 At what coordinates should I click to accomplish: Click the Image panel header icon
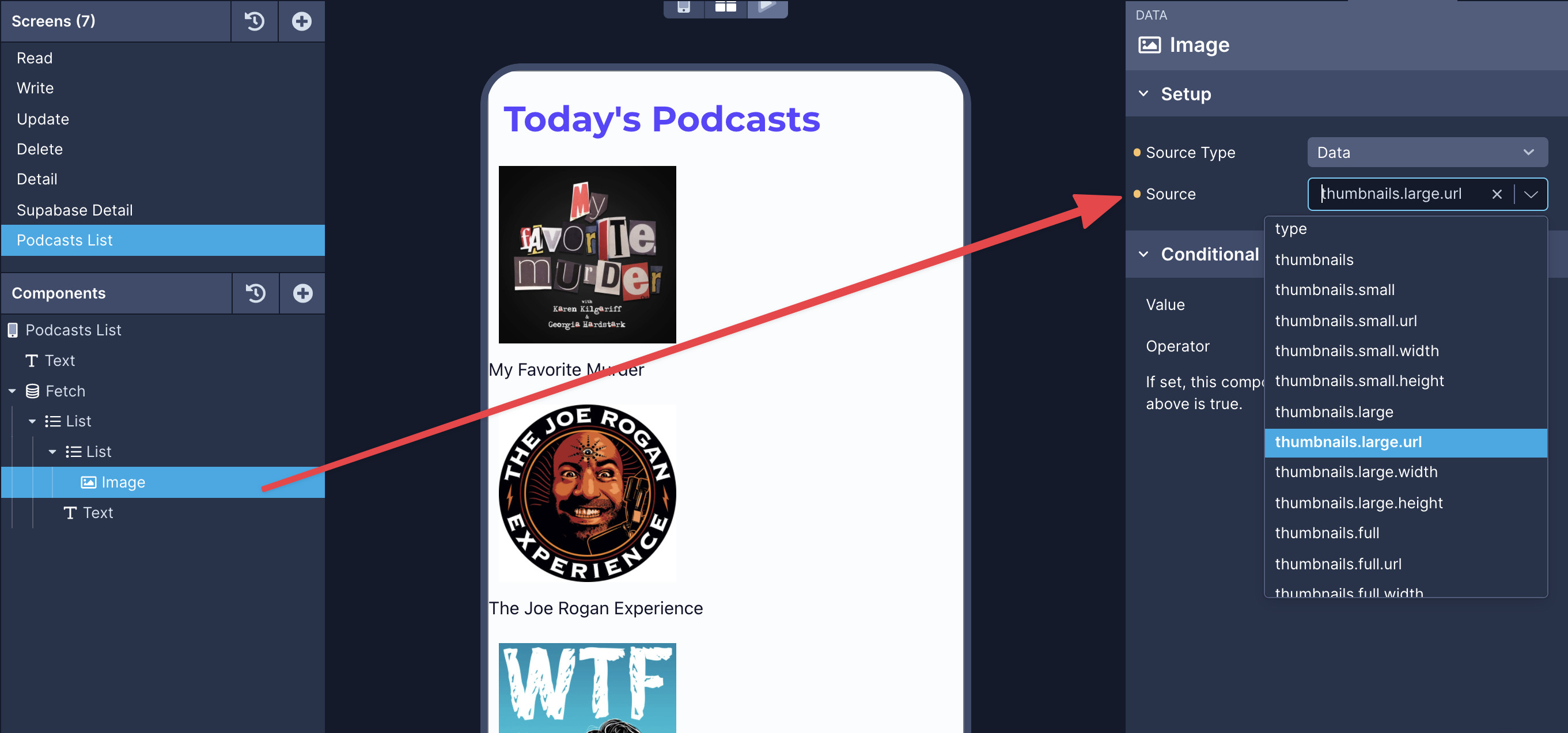[1149, 45]
